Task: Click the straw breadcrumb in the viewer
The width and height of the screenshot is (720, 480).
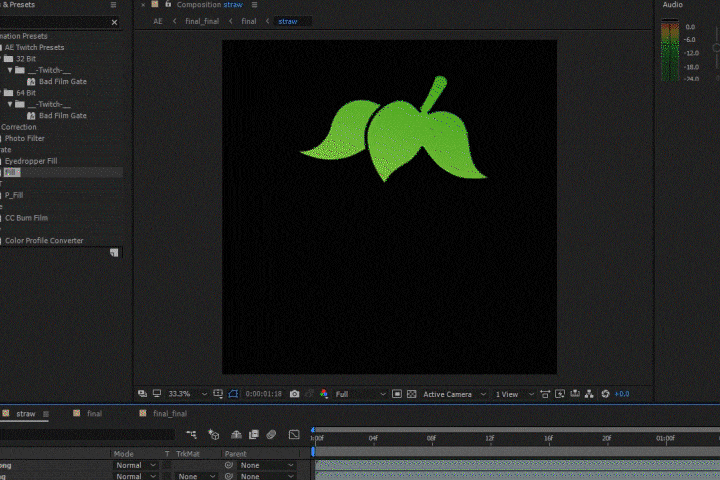Action: pyautogui.click(x=288, y=21)
